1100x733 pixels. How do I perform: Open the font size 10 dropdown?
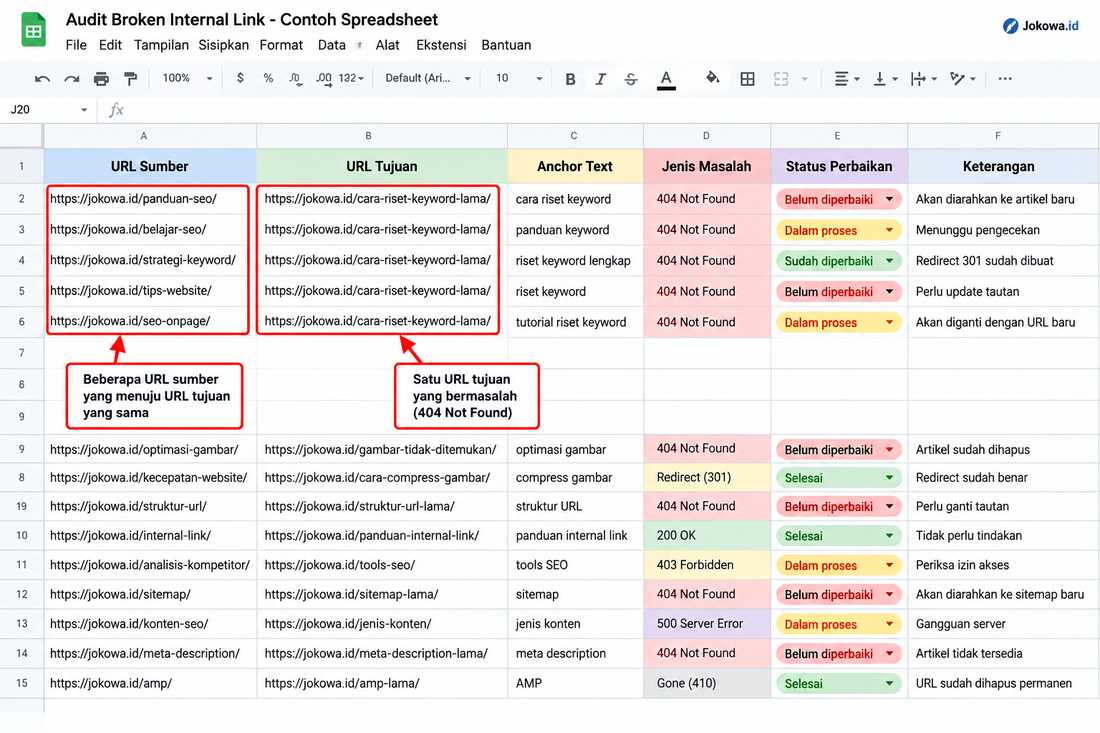(519, 78)
